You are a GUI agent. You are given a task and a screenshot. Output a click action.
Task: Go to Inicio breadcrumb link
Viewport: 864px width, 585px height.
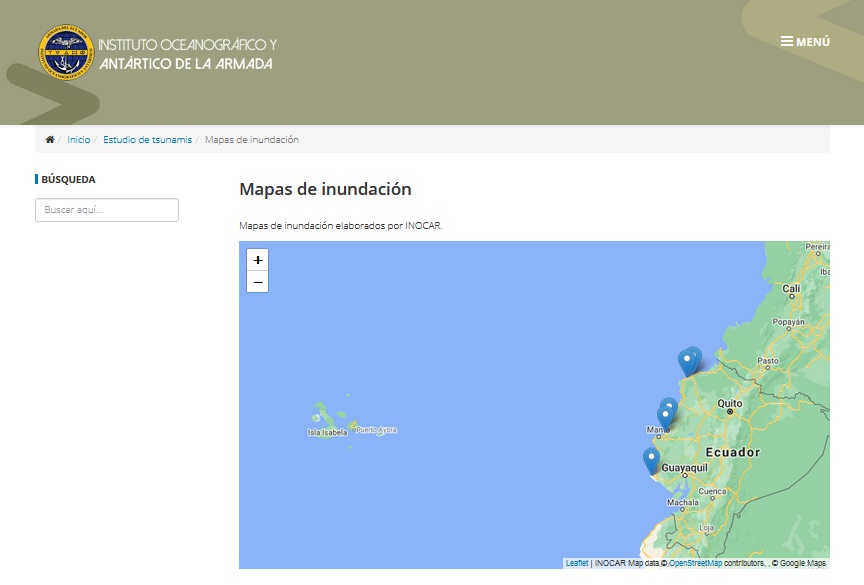pyautogui.click(x=79, y=139)
